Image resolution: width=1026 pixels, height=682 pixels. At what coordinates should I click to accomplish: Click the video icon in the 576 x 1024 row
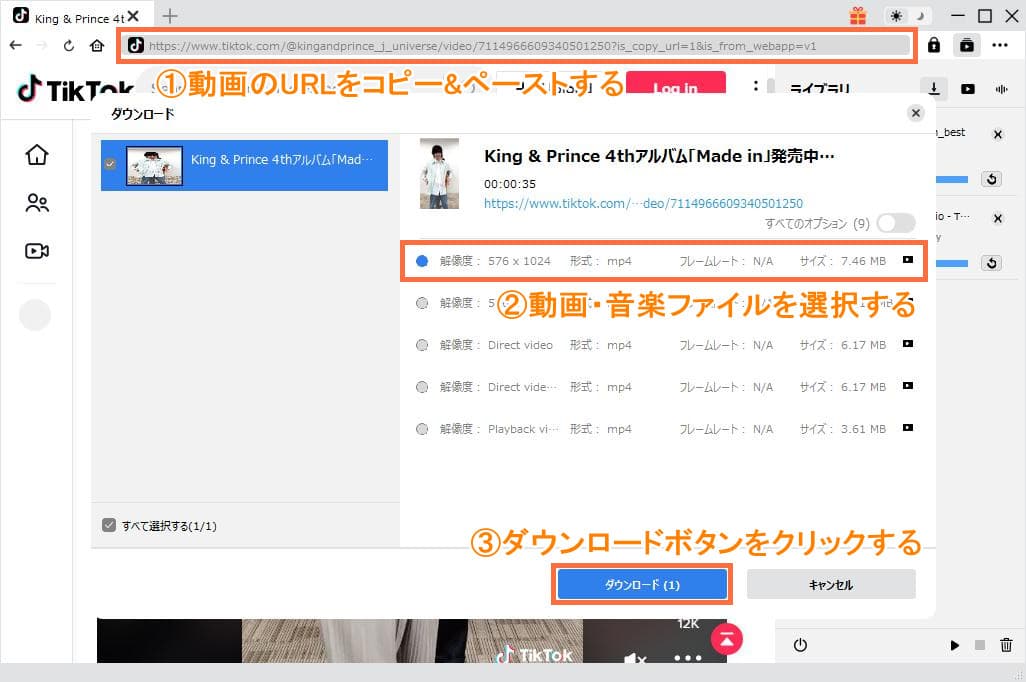coord(908,260)
